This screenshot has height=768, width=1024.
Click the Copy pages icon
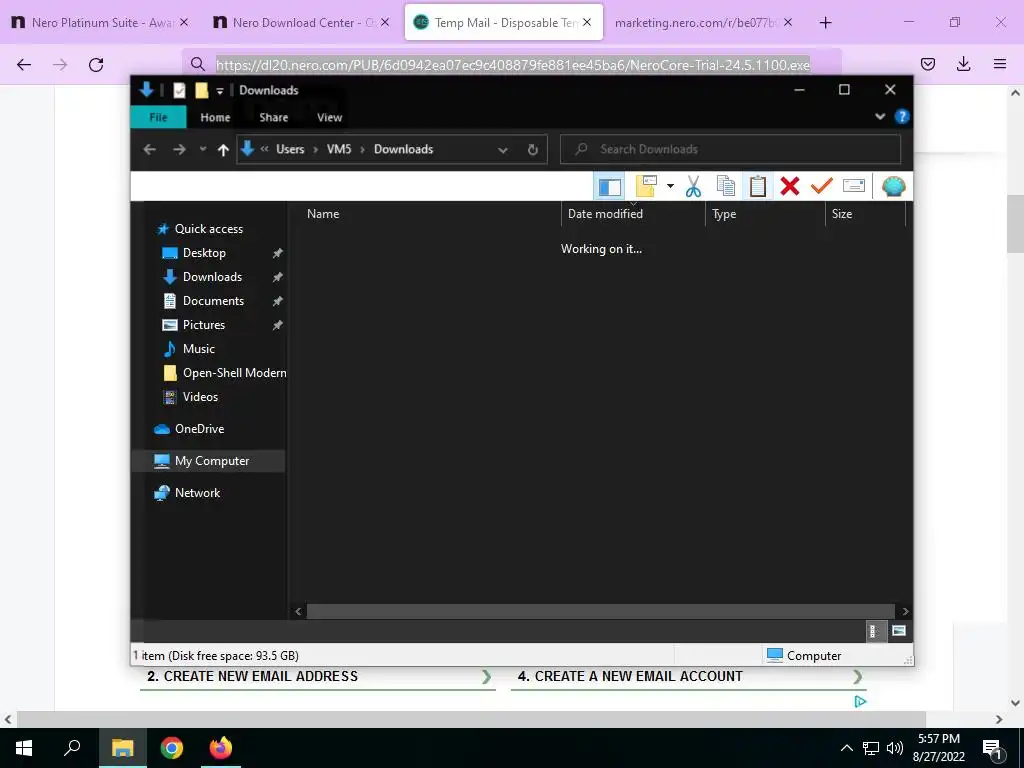pyautogui.click(x=726, y=186)
